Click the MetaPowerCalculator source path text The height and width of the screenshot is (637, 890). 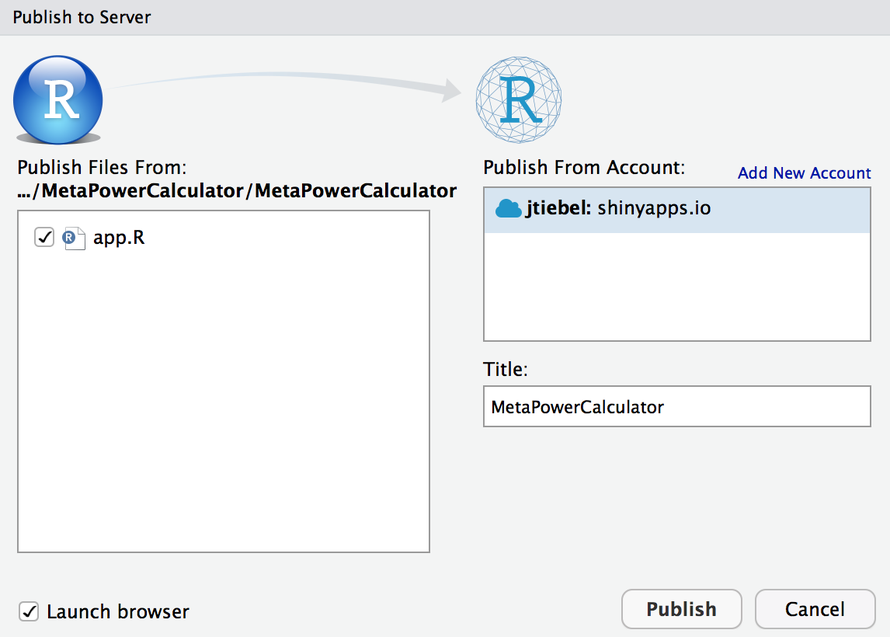237,191
